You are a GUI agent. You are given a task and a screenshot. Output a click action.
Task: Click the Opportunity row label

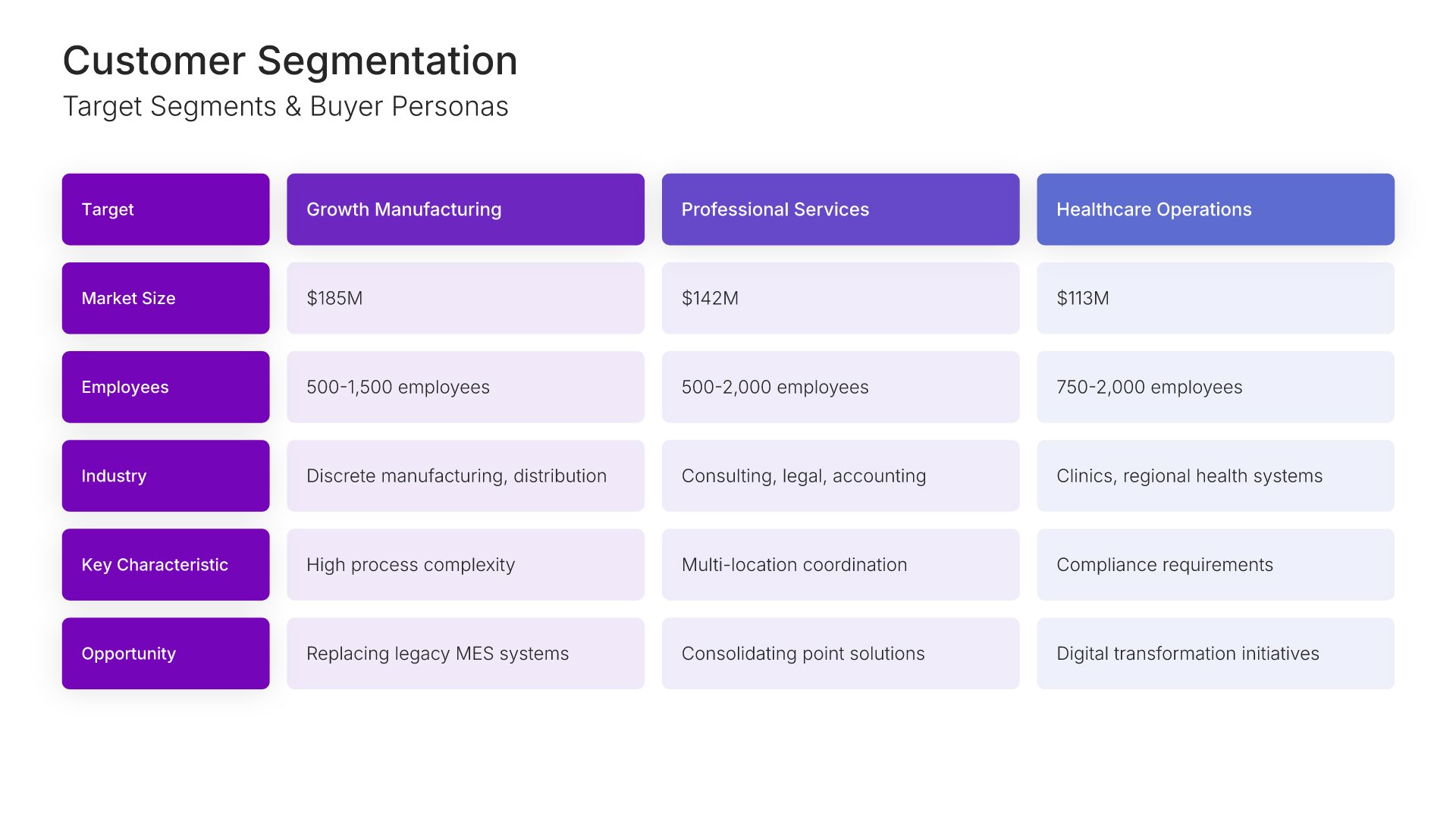point(165,653)
